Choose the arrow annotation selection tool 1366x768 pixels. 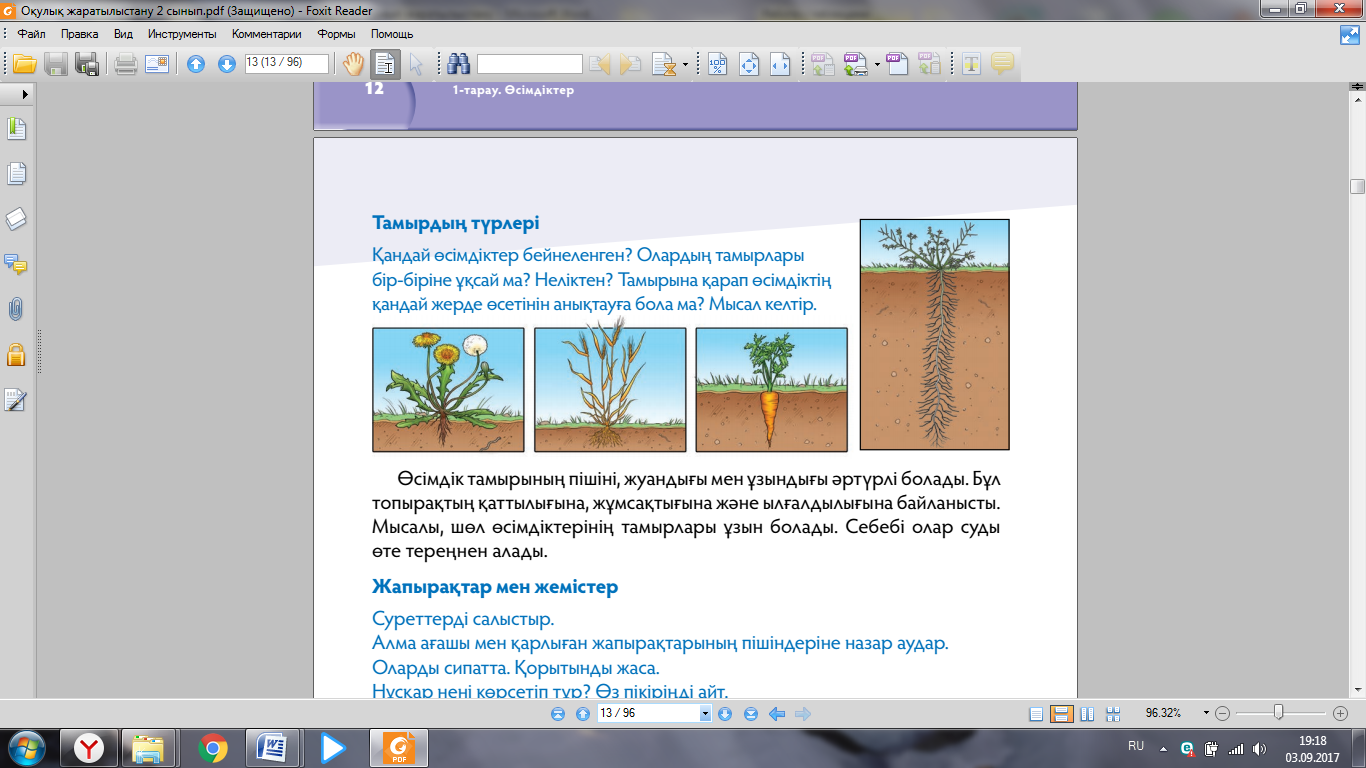point(416,64)
